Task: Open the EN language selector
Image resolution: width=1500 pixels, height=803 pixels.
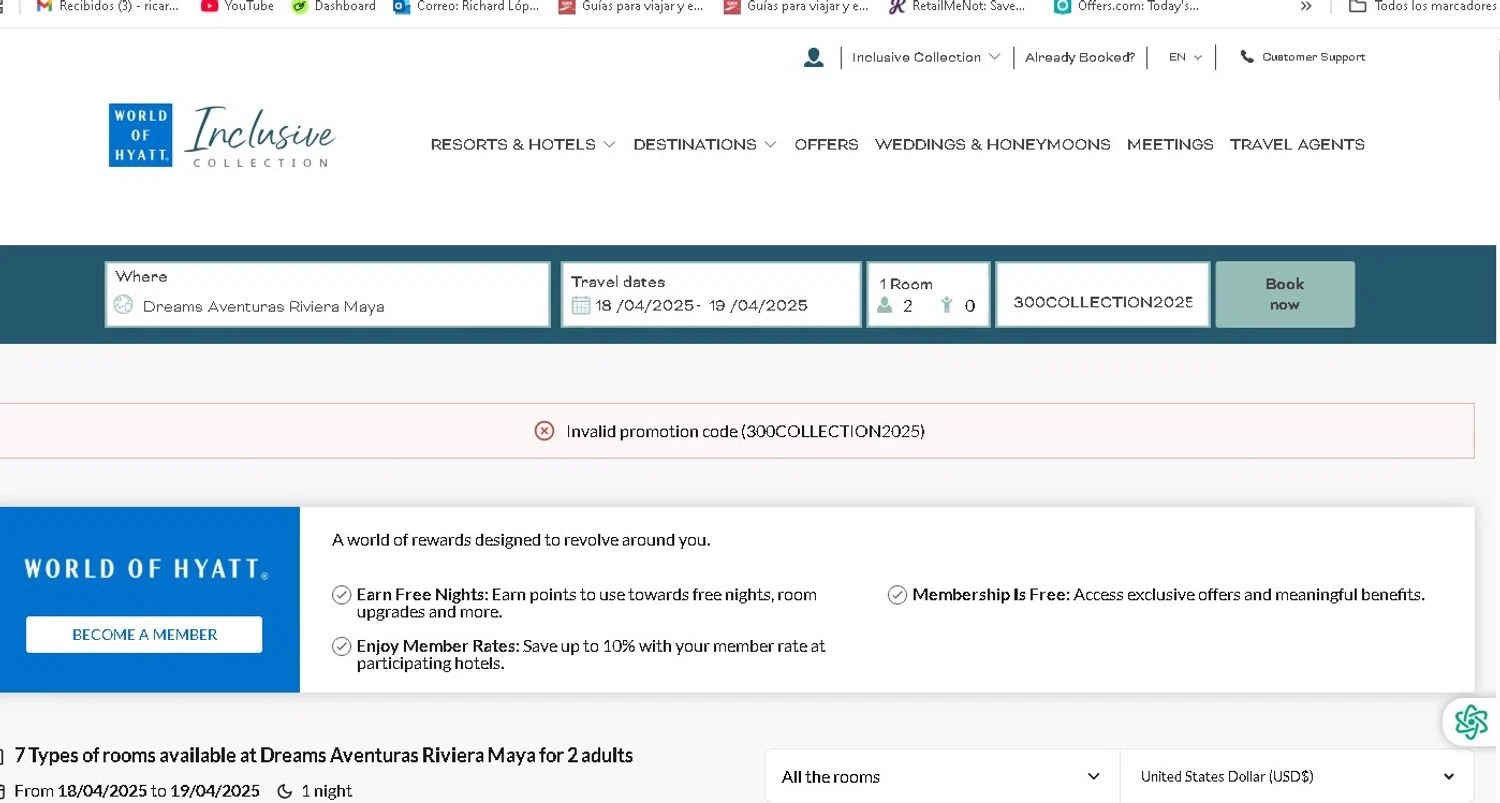Action: pyautogui.click(x=1185, y=57)
